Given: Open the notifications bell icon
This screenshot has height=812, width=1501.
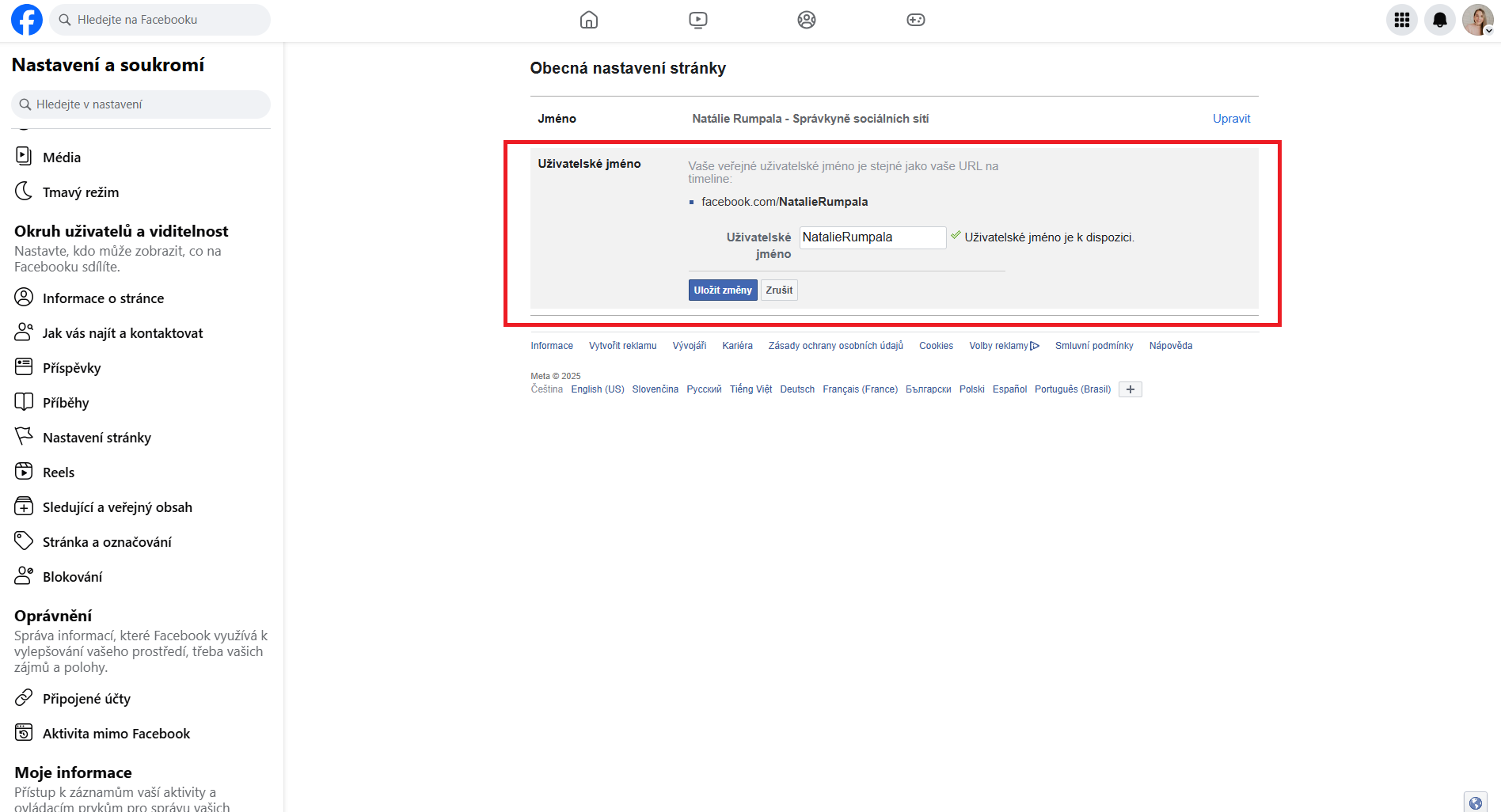Looking at the screenshot, I should pos(1440,20).
